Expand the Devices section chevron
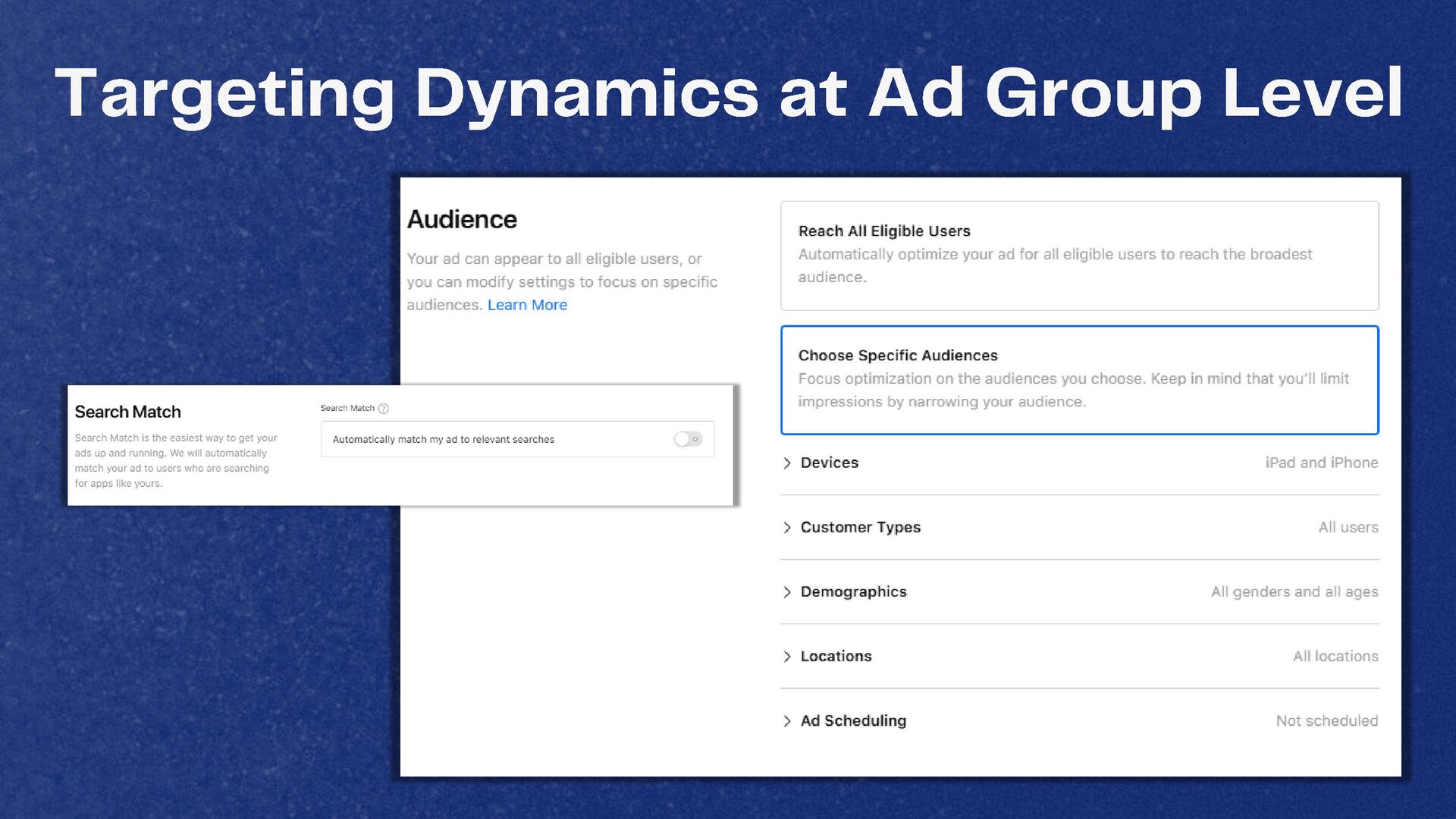Viewport: 1456px width, 819px height. coord(787,463)
